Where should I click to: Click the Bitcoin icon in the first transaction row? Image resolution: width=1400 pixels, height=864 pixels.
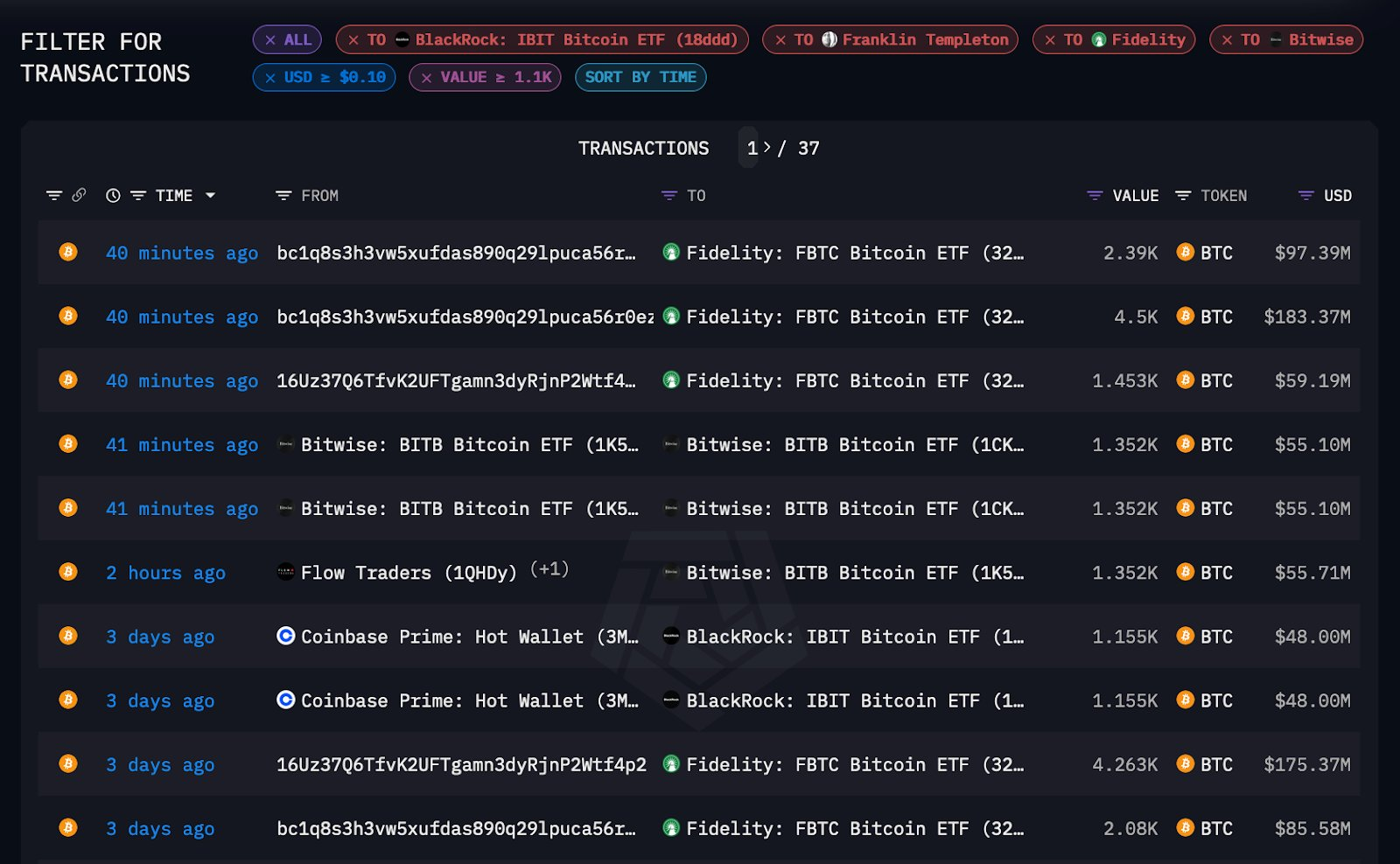click(x=68, y=252)
